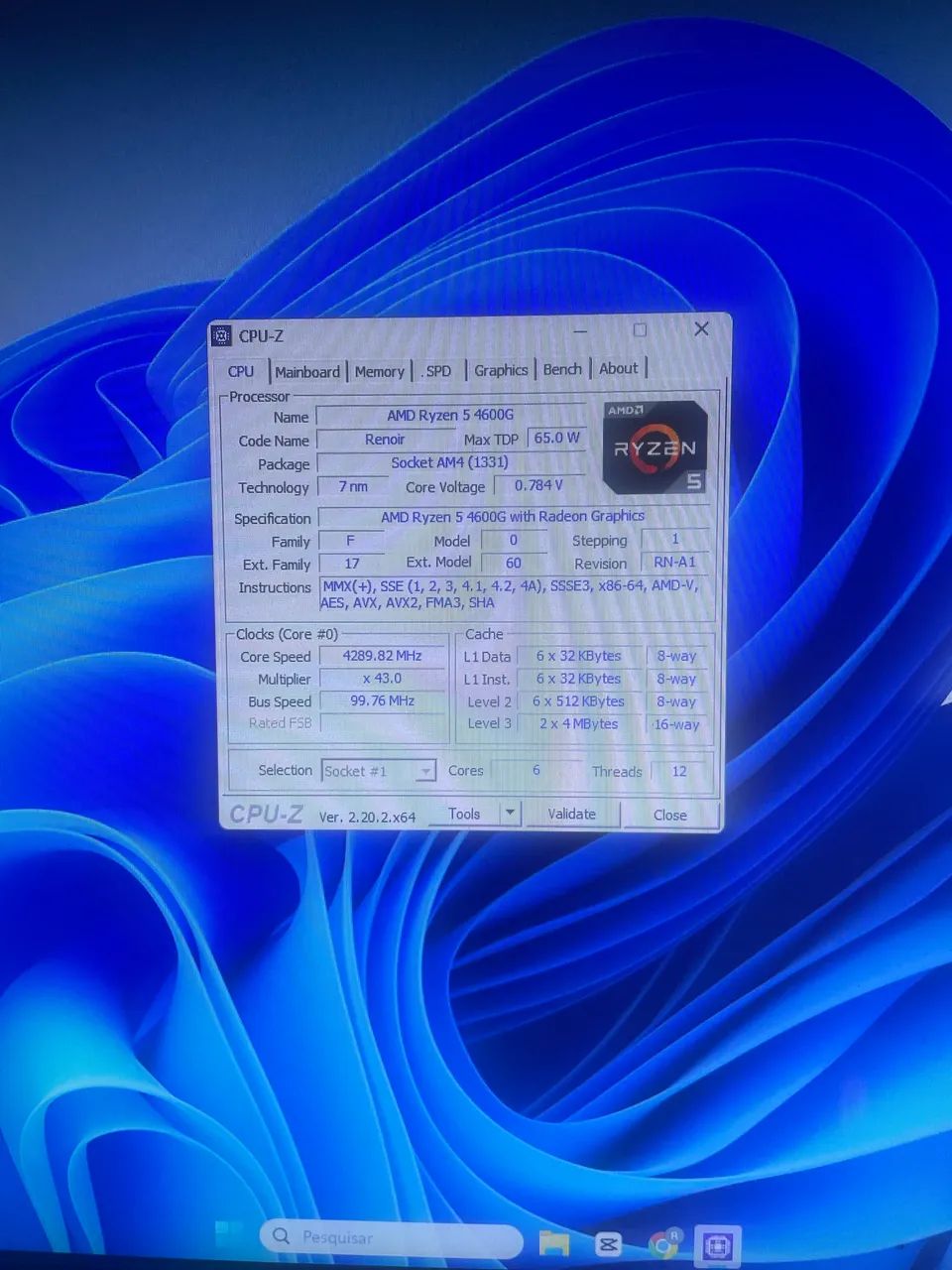952x1270 pixels.
Task: Click the empty Rated FSB field
Action: point(383,723)
